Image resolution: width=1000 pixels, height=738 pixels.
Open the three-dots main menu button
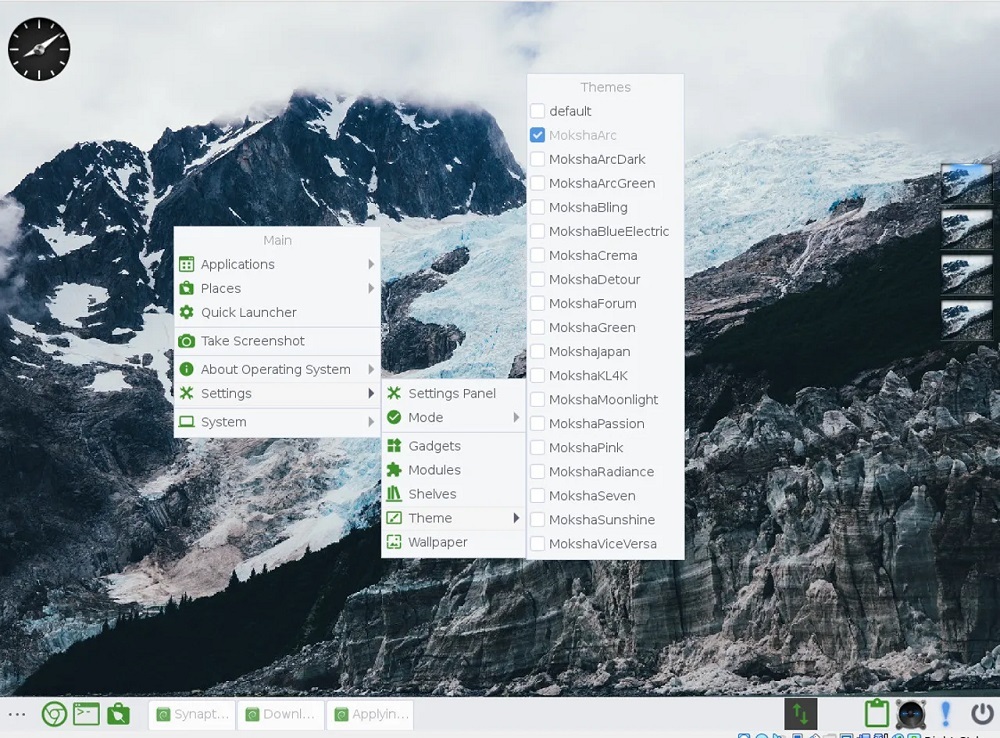(x=17, y=714)
